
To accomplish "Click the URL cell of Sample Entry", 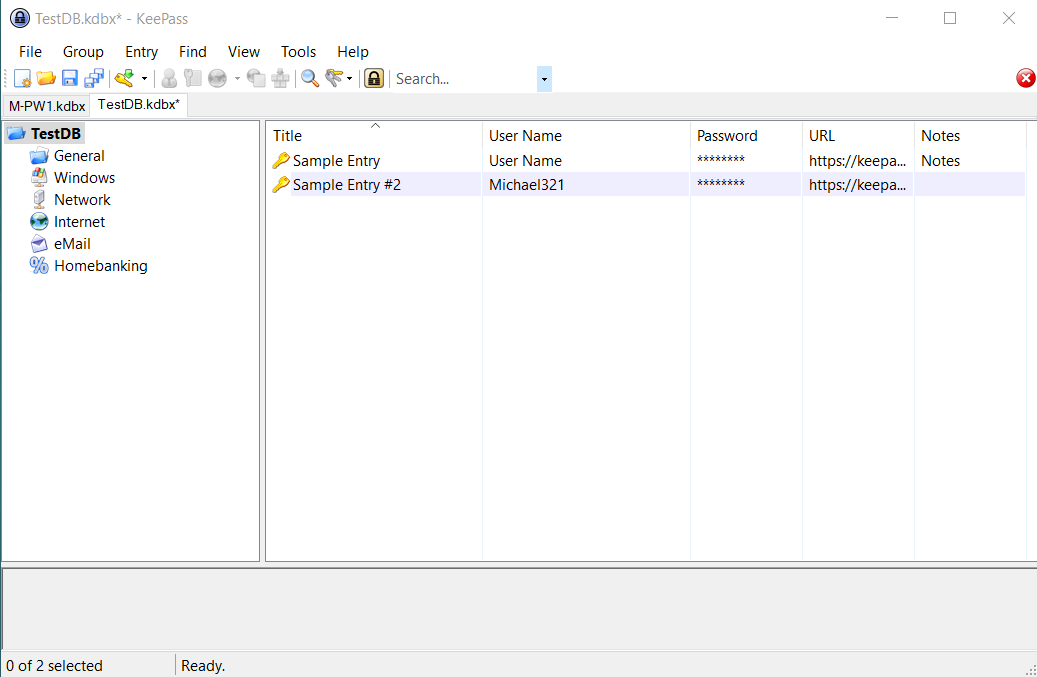I will pos(858,161).
